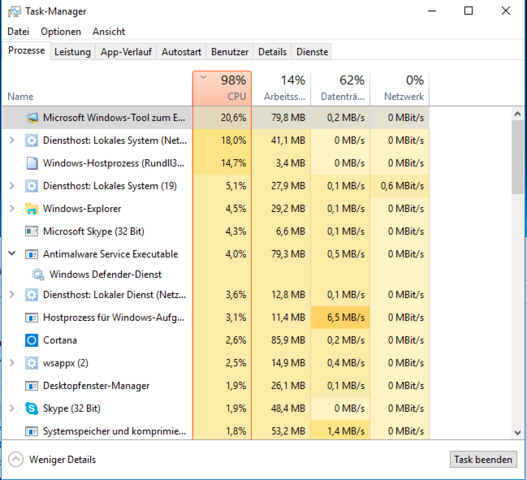This screenshot has height=480, width=527.
Task: Expand Diensthost: Lokales System (19) group
Action: tap(12, 186)
